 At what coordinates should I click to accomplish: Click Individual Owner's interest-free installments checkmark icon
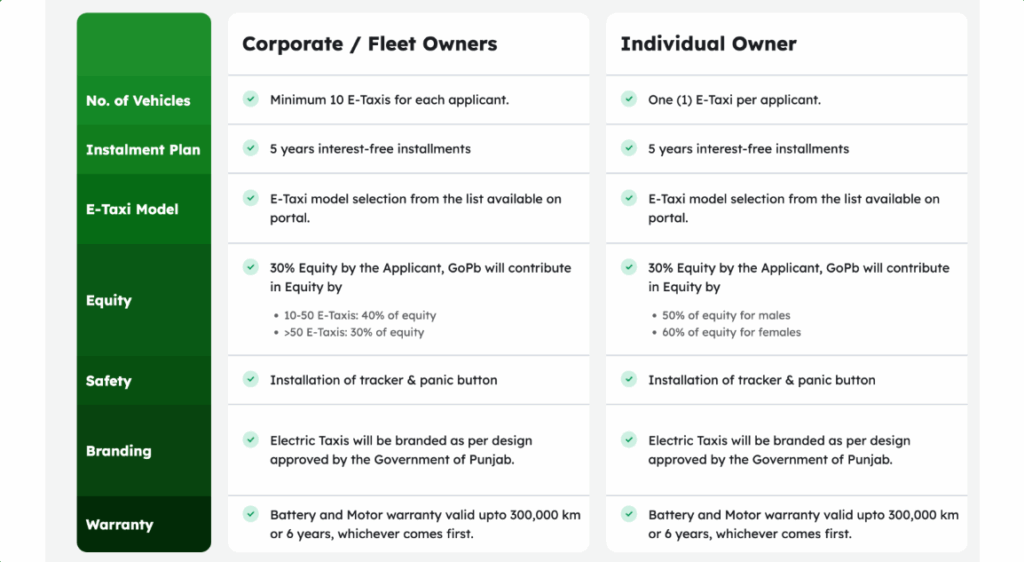point(628,148)
